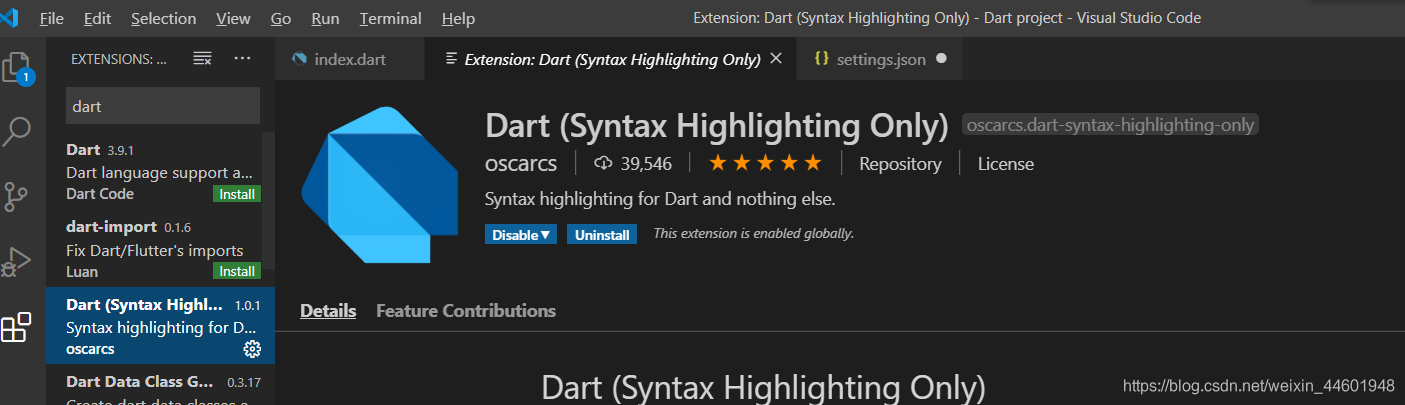Open the Source Control view icon
Viewport: 1405px width, 405px height.
[17, 196]
